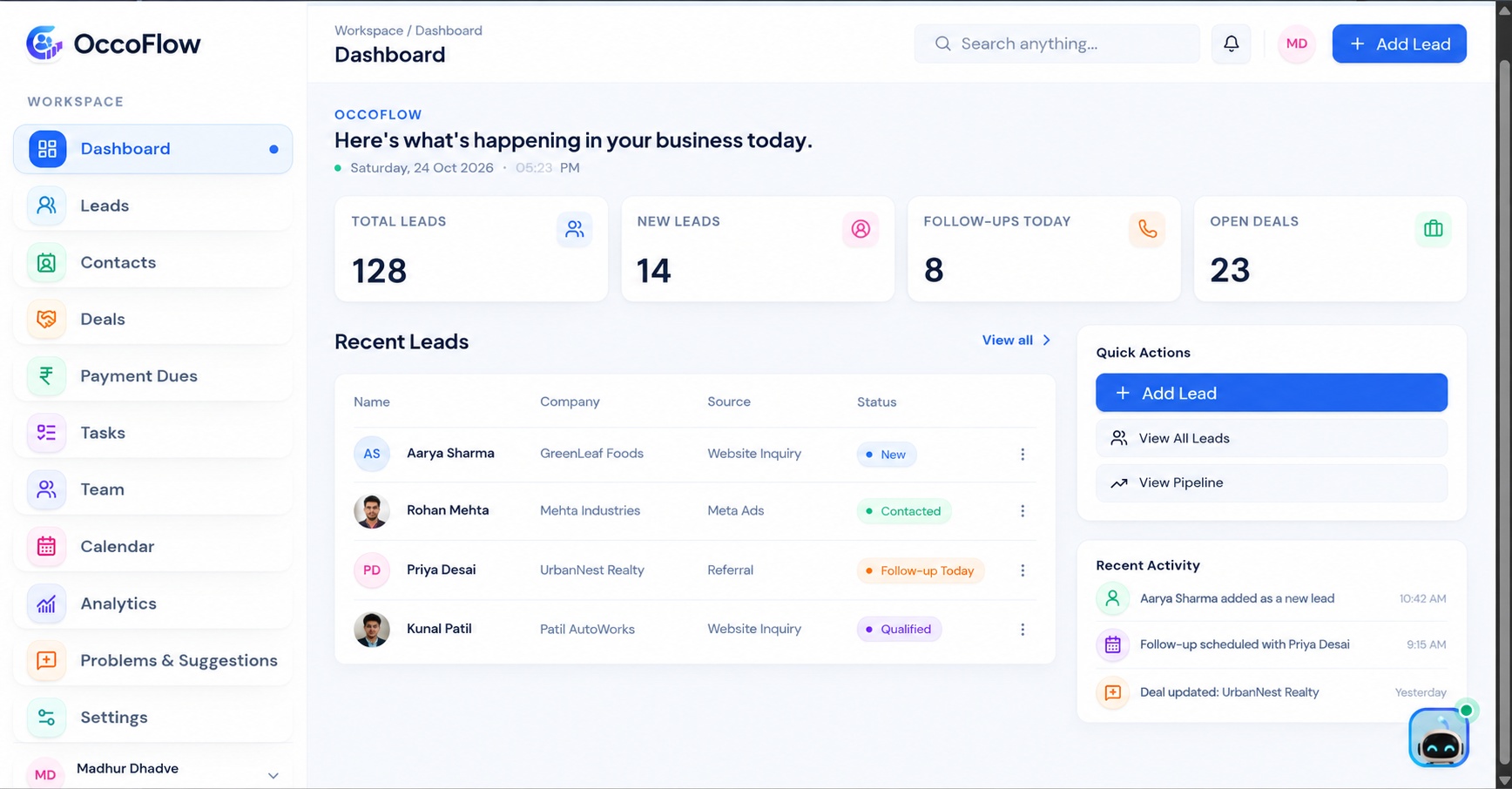The image size is (1512, 789).
Task: Click the 128 total leads value
Action: [x=379, y=271]
